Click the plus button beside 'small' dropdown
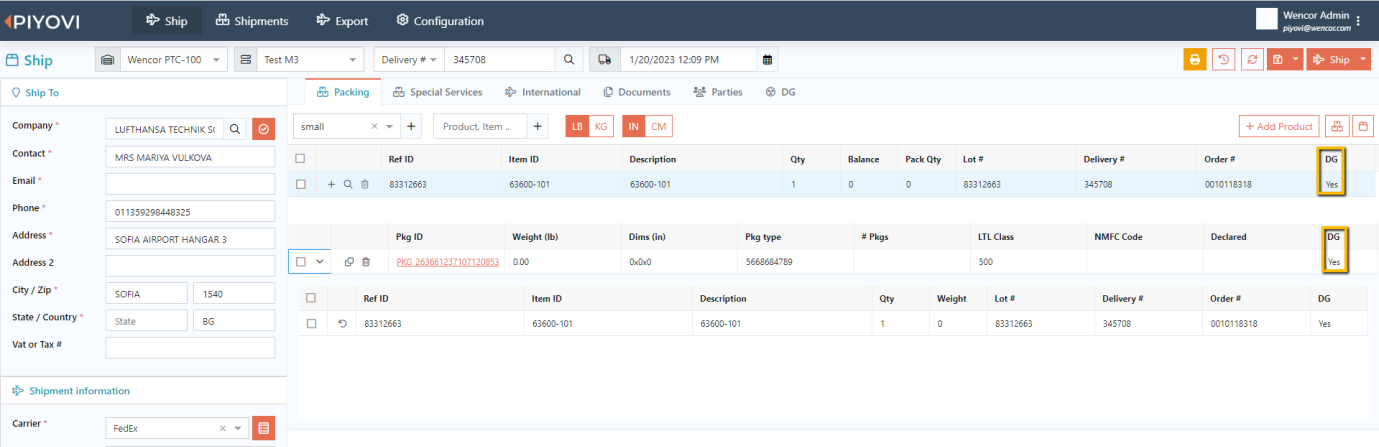Viewport: 1379px width, 447px height. [x=411, y=127]
